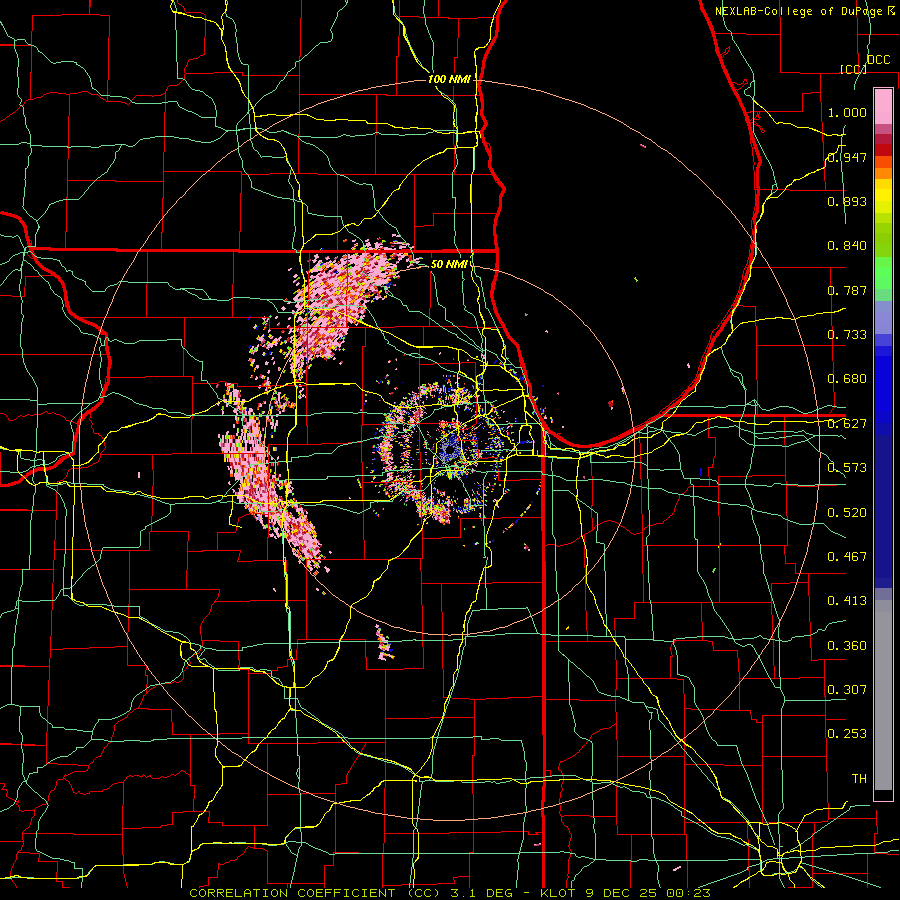This screenshot has width=900, height=900.
Task: Select the 0.893 scale value
Action: coord(847,201)
